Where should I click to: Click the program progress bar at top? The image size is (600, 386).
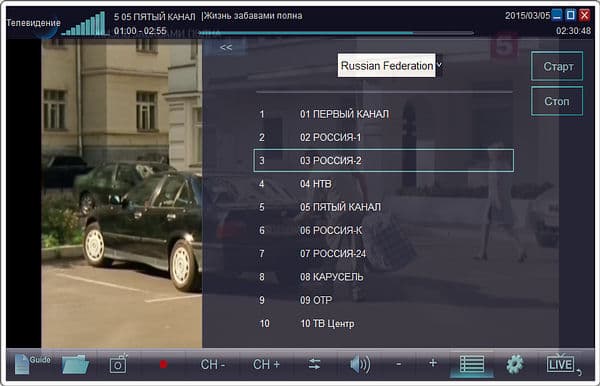point(336,33)
